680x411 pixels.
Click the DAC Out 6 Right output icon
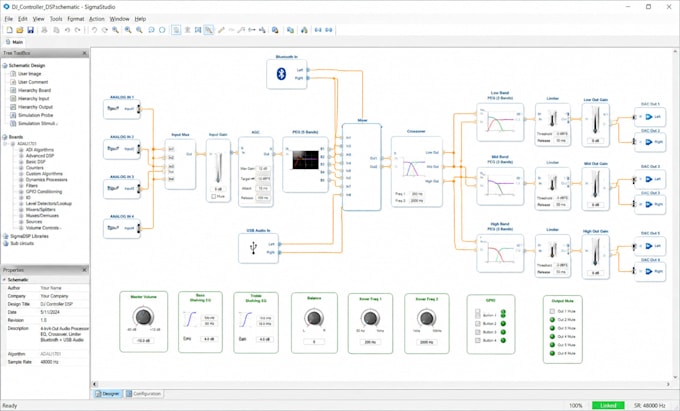[x=649, y=271]
